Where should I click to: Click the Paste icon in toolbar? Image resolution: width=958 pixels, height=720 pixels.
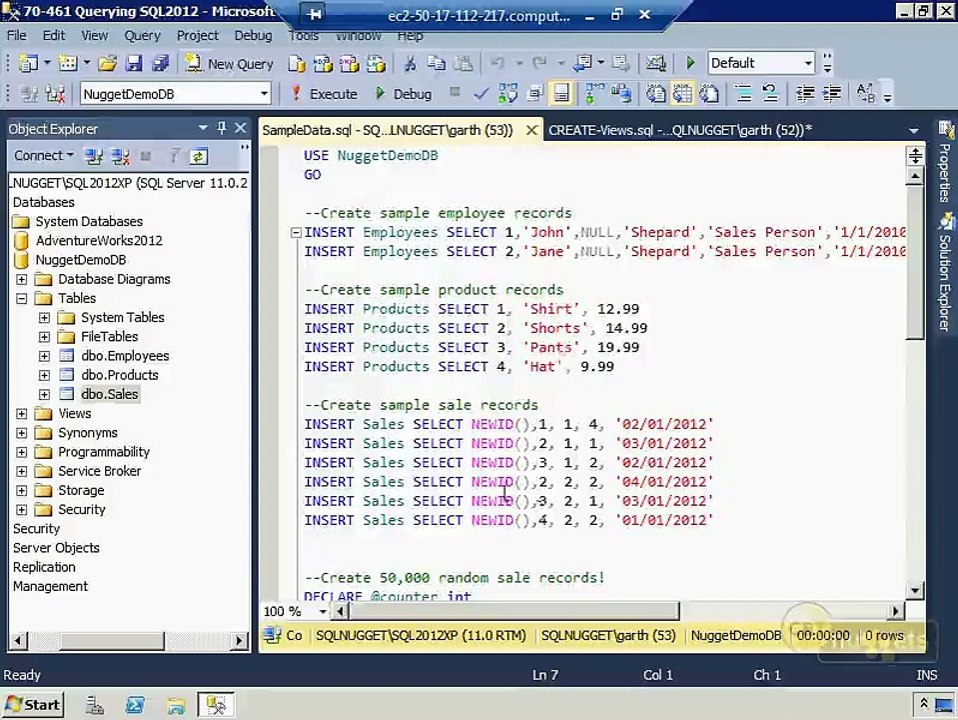click(464, 64)
